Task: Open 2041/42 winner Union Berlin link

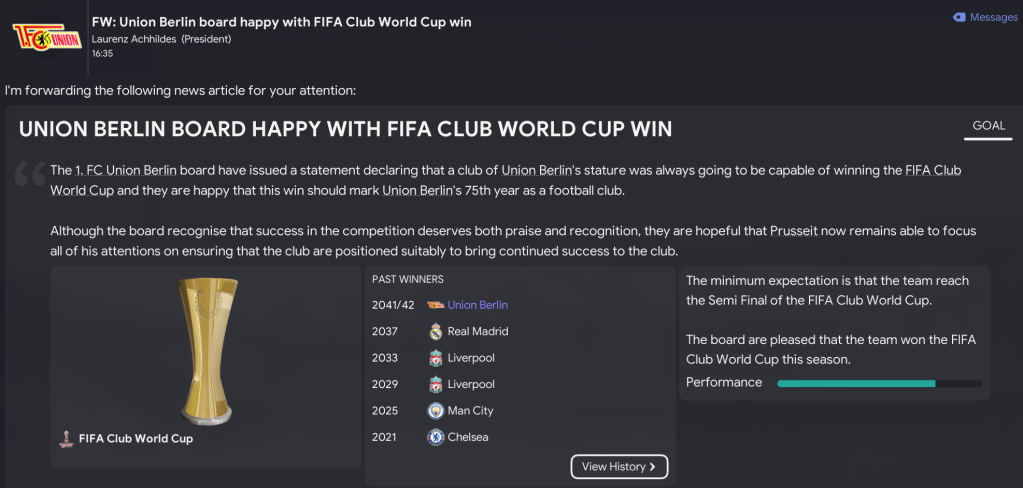Action: tap(478, 305)
